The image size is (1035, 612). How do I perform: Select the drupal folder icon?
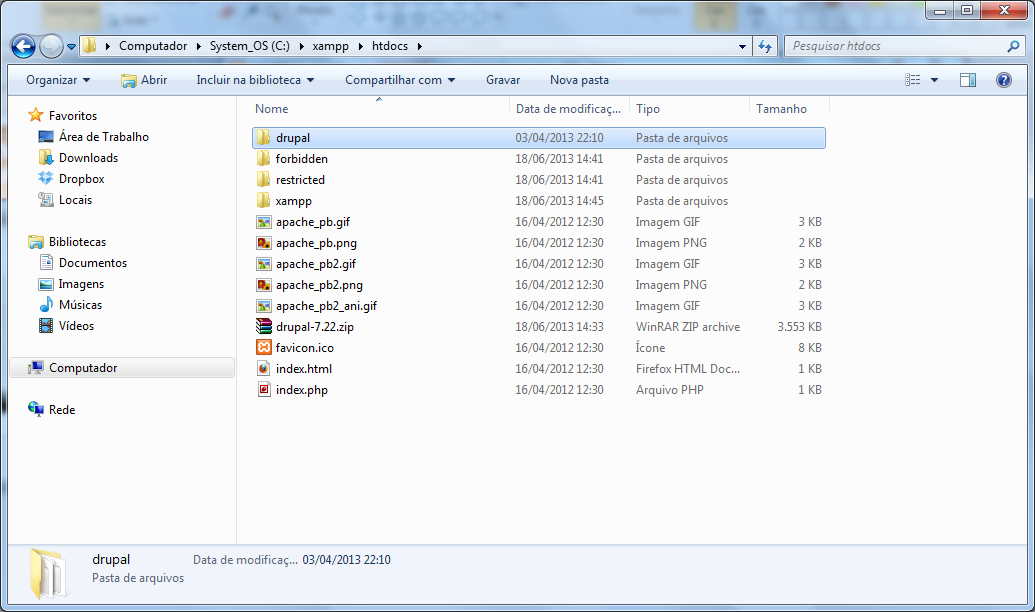(263, 137)
